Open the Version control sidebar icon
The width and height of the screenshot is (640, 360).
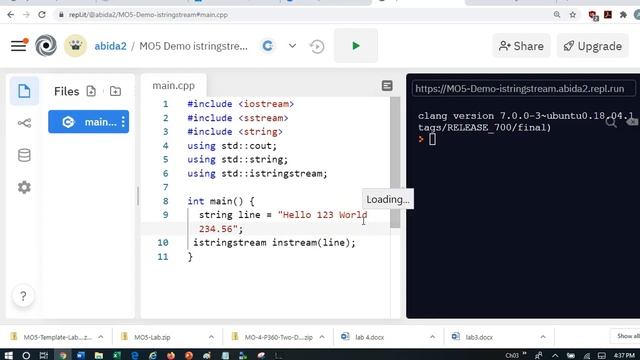pos(24,123)
